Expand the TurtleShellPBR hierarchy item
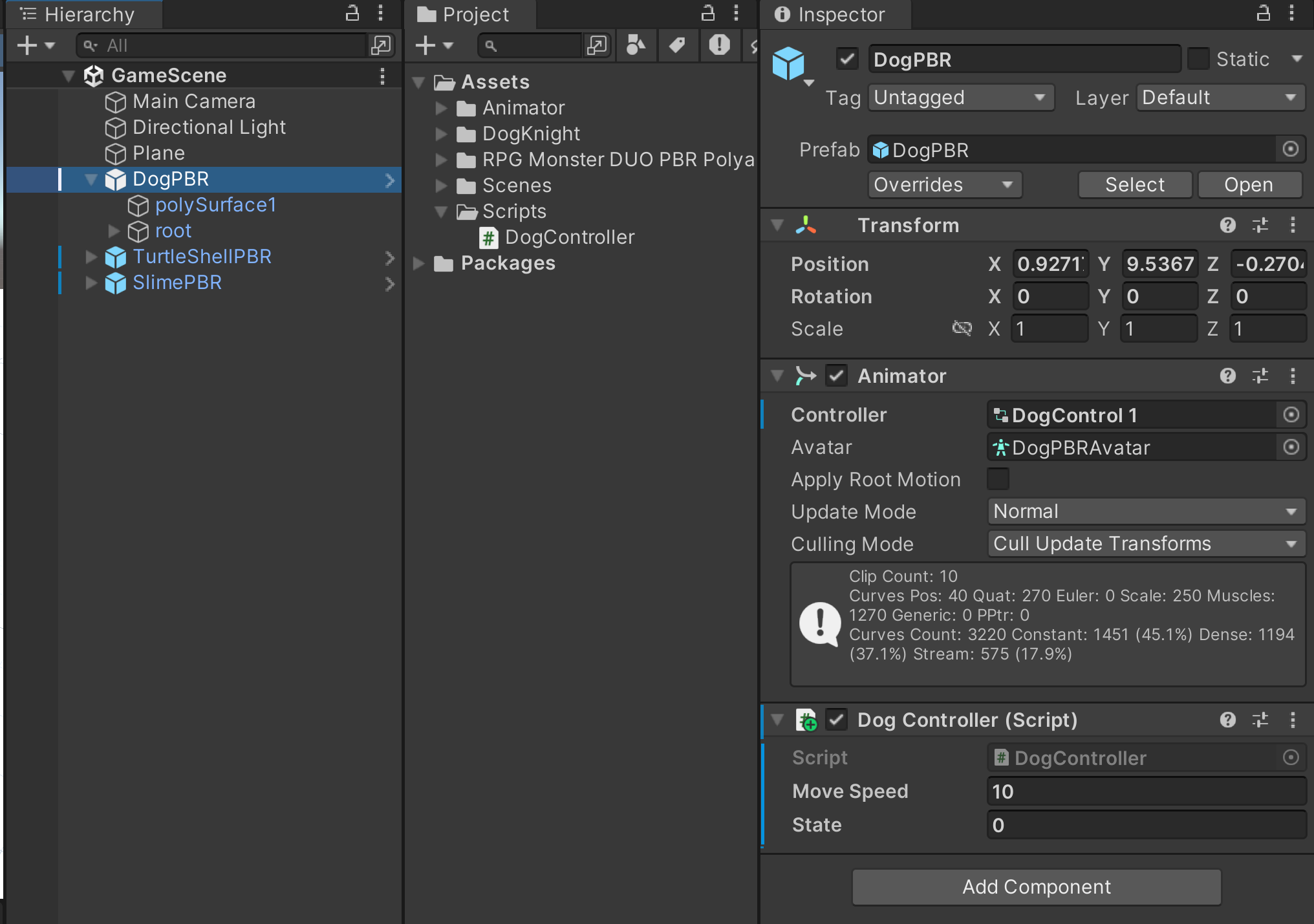 tap(91, 257)
